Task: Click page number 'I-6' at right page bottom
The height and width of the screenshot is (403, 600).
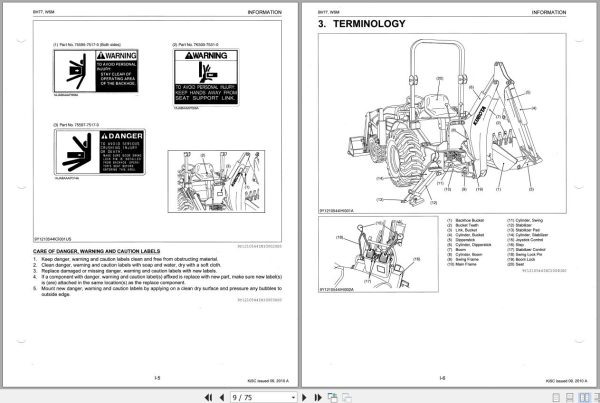Action: [x=442, y=378]
